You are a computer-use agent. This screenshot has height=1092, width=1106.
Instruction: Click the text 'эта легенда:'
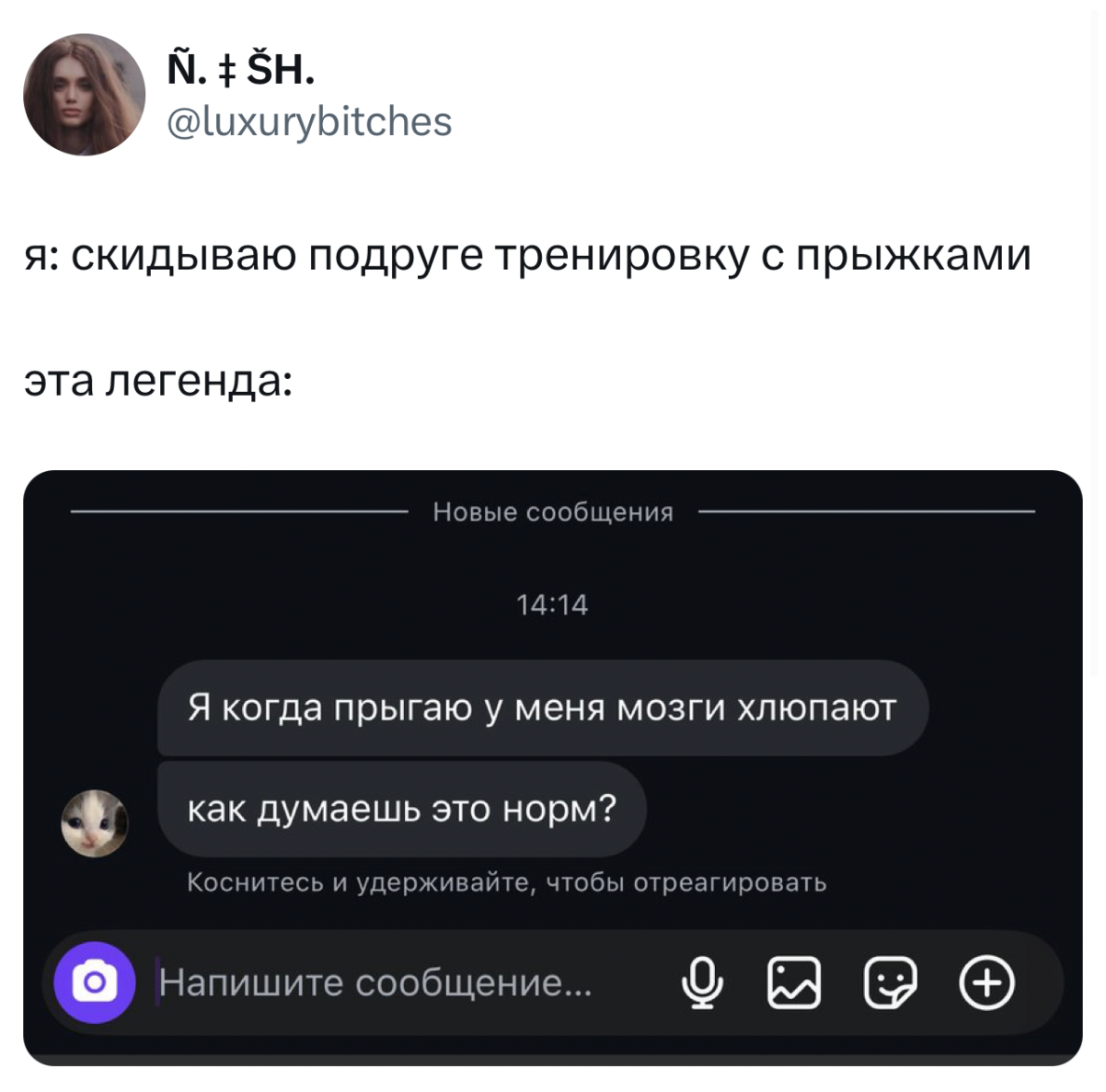pyautogui.click(x=158, y=380)
